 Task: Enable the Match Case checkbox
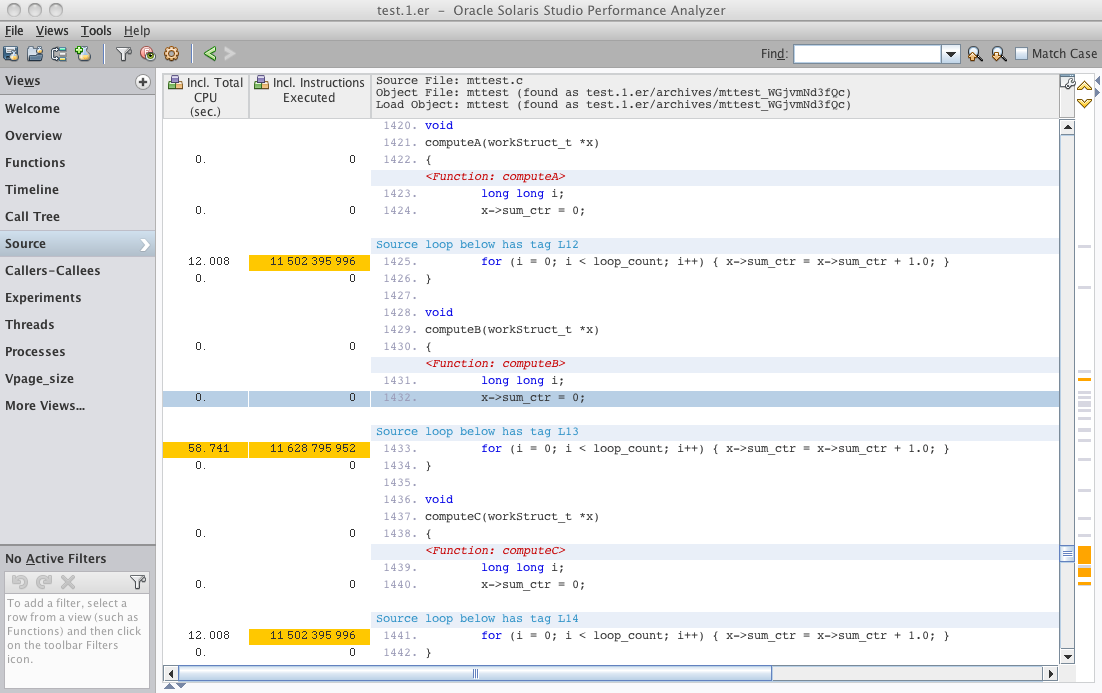coord(1021,54)
